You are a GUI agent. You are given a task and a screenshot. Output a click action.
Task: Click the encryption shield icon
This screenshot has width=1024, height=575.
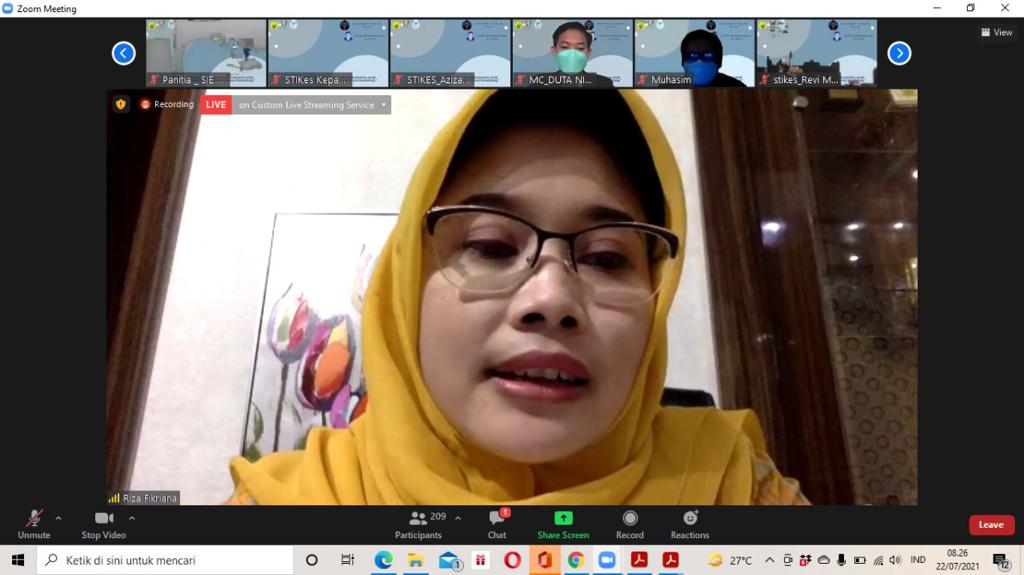(x=121, y=104)
